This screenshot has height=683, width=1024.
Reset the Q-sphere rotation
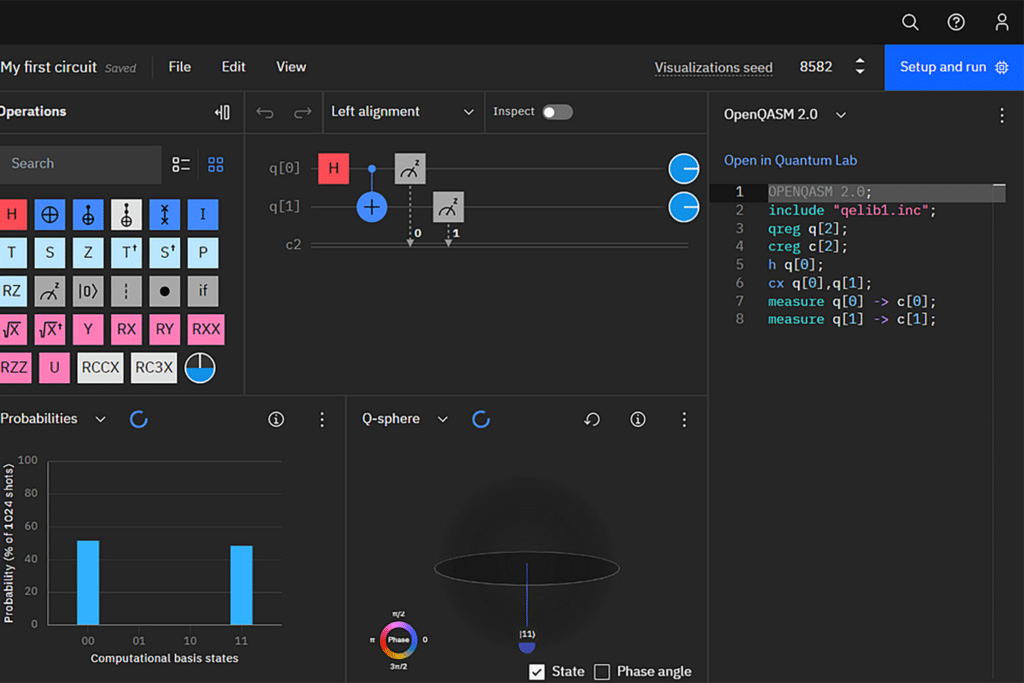(x=592, y=419)
